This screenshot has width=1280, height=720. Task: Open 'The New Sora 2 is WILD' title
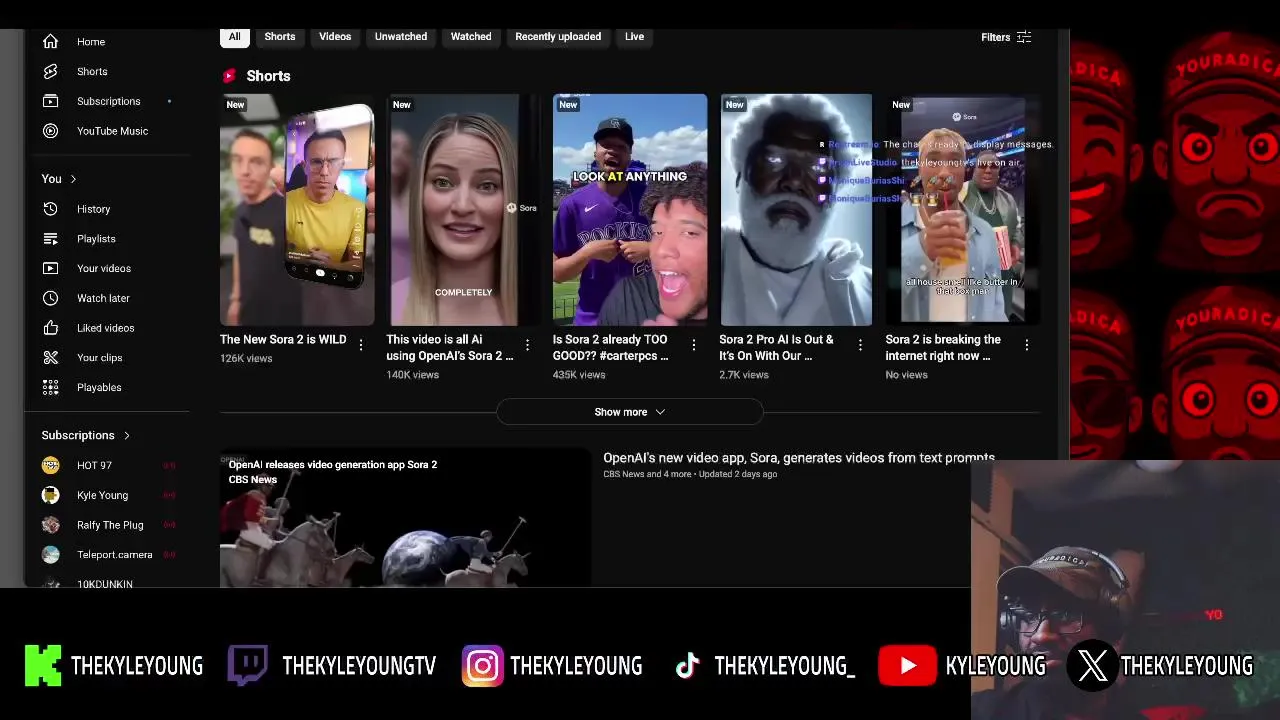click(283, 340)
